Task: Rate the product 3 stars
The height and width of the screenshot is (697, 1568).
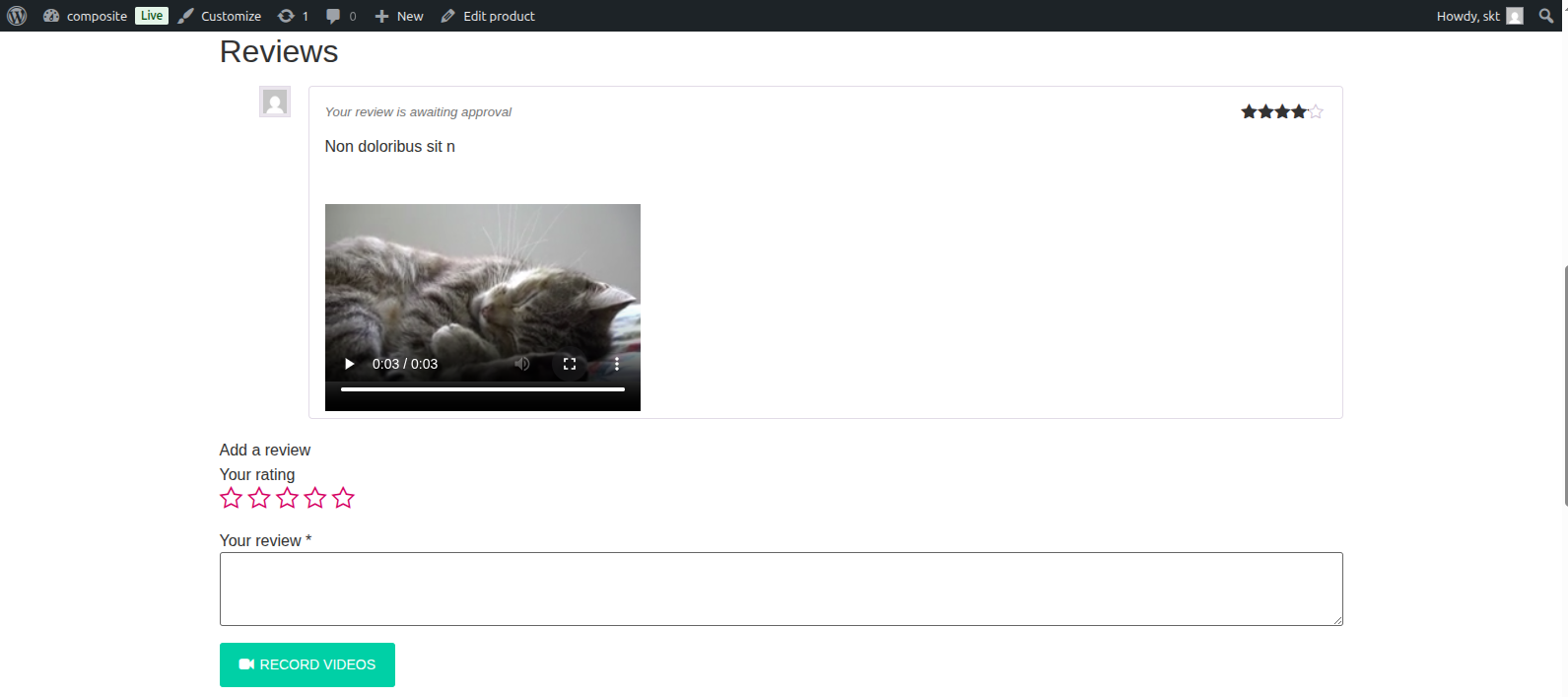Action: click(287, 498)
